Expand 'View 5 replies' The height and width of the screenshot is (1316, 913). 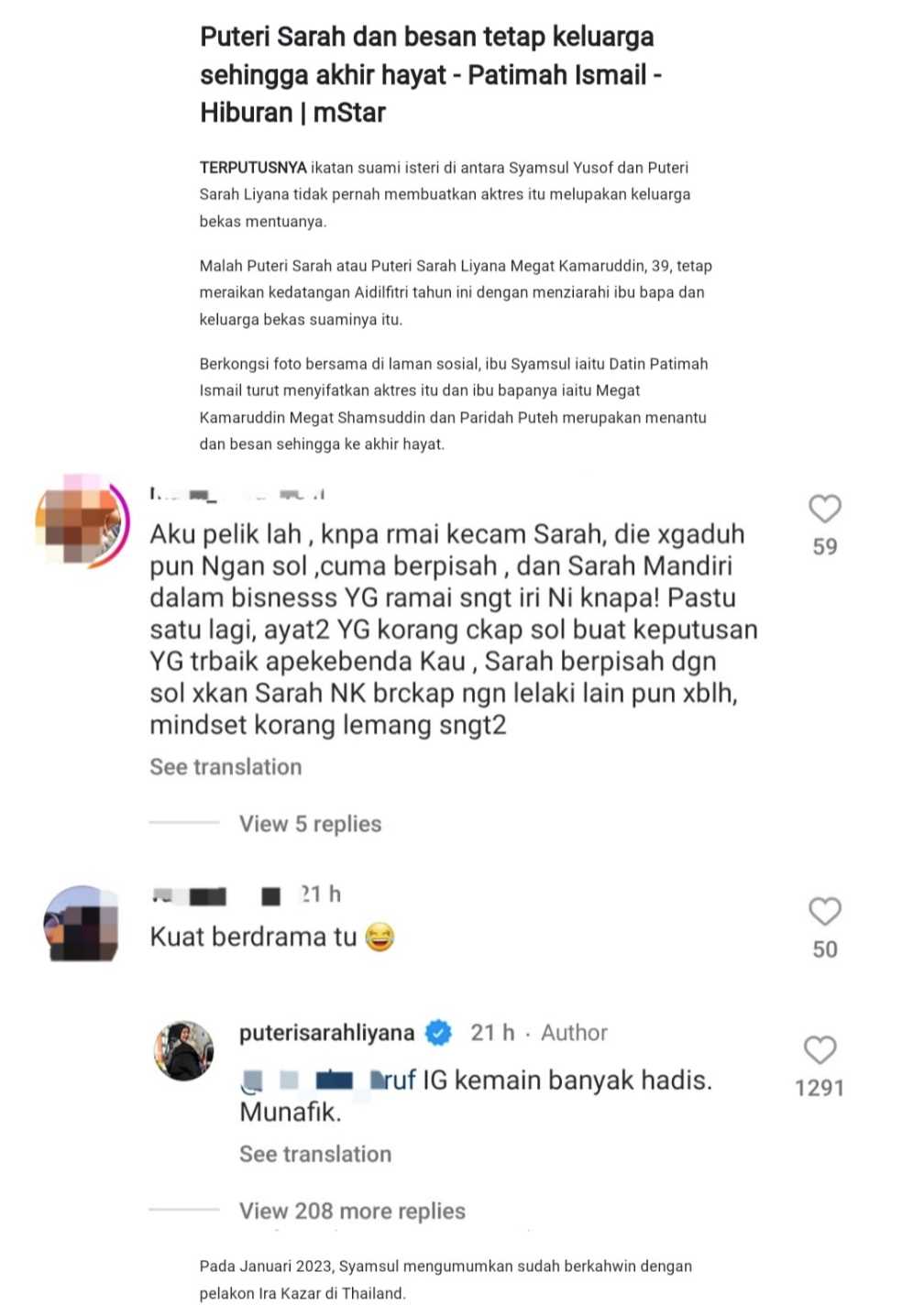[x=310, y=824]
